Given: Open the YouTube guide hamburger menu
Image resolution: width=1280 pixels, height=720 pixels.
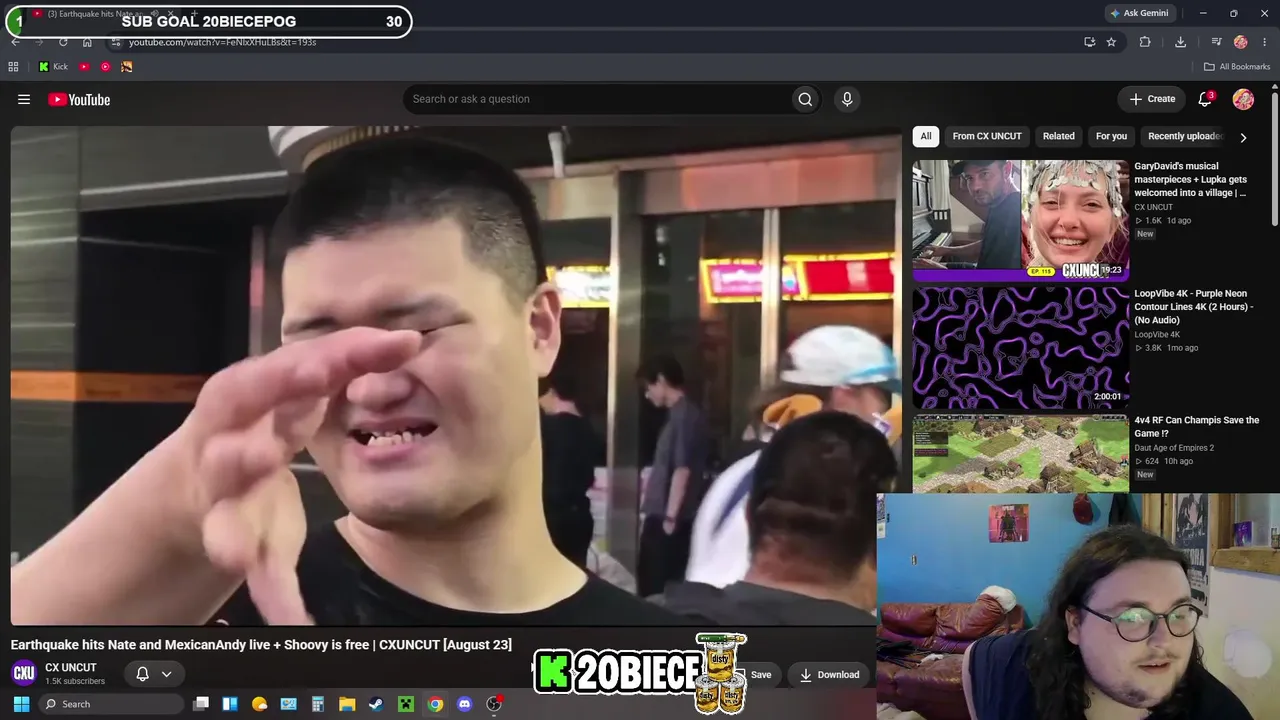Looking at the screenshot, I should (x=24, y=99).
